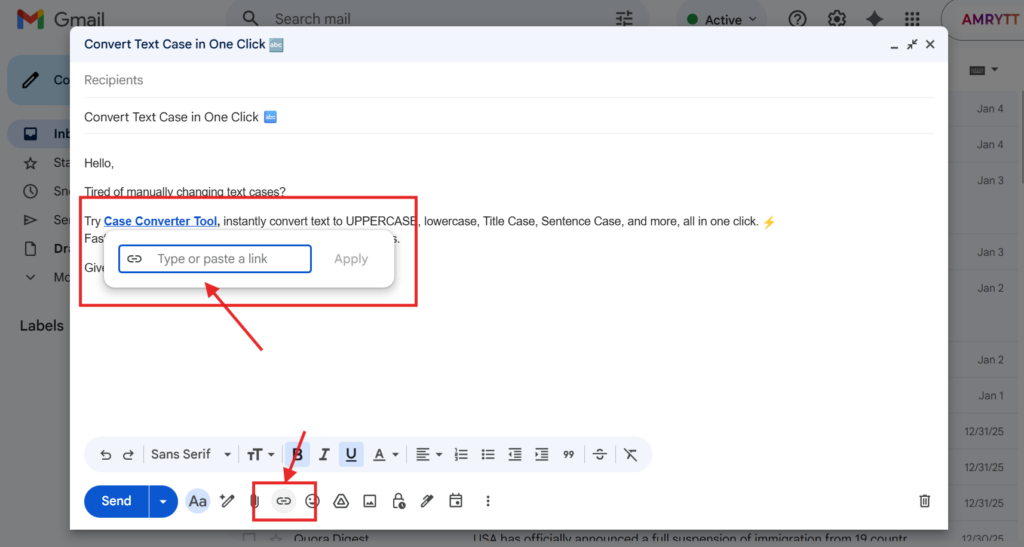This screenshot has width=1024, height=547.
Task: Insert a signature with pen icon
Action: [427, 501]
